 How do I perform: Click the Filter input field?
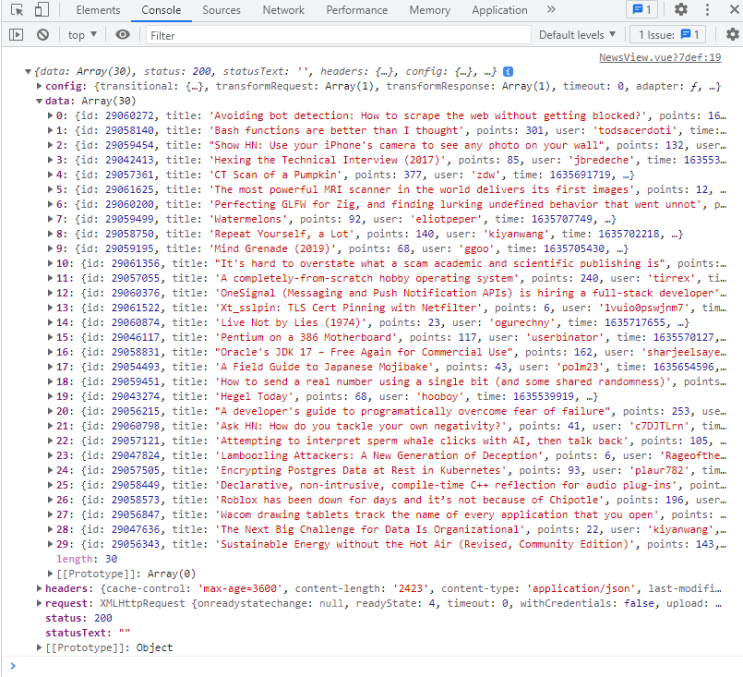(338, 35)
